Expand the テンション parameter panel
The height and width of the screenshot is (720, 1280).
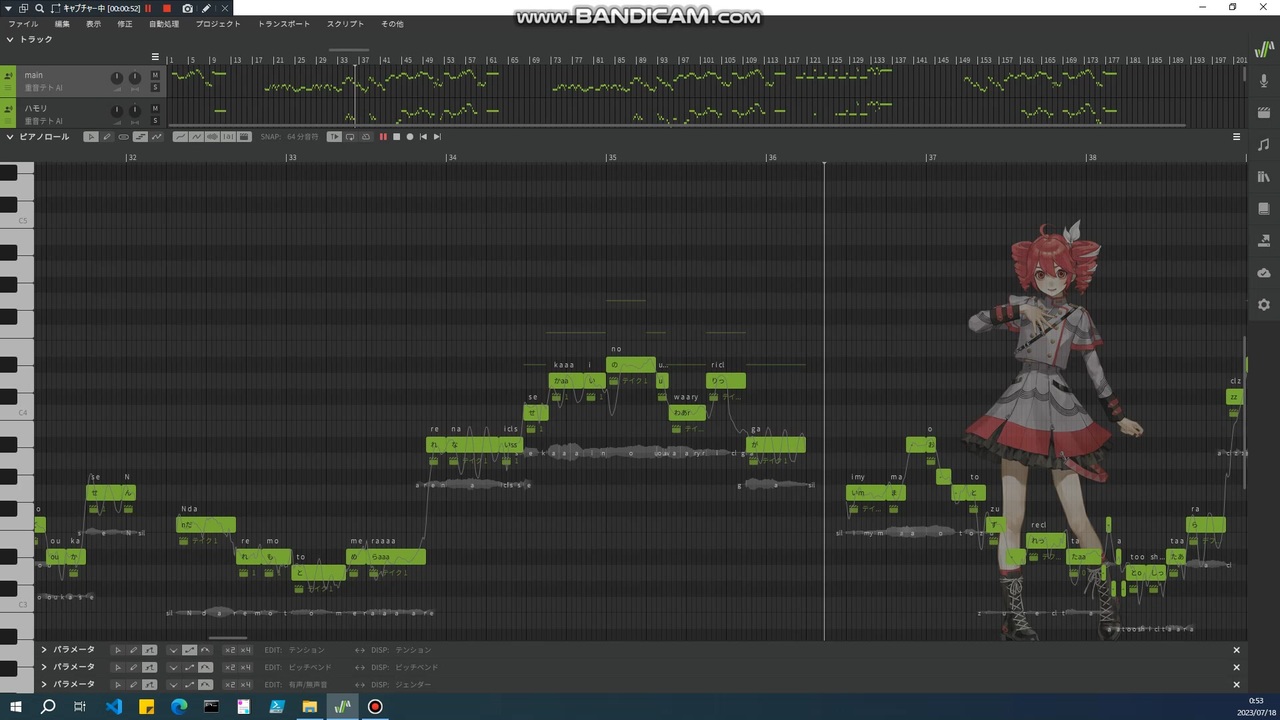(44, 650)
